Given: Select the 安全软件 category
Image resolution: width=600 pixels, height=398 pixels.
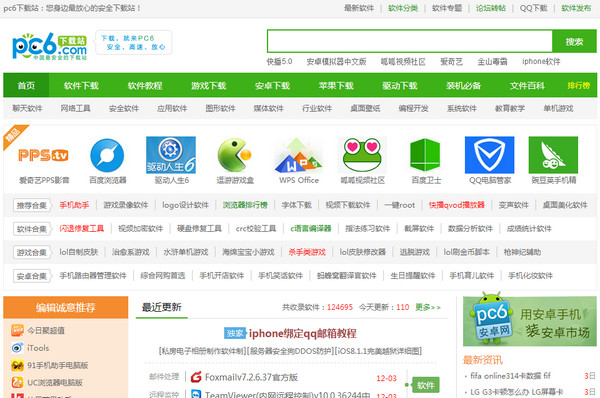Looking at the screenshot, I should point(124,108).
